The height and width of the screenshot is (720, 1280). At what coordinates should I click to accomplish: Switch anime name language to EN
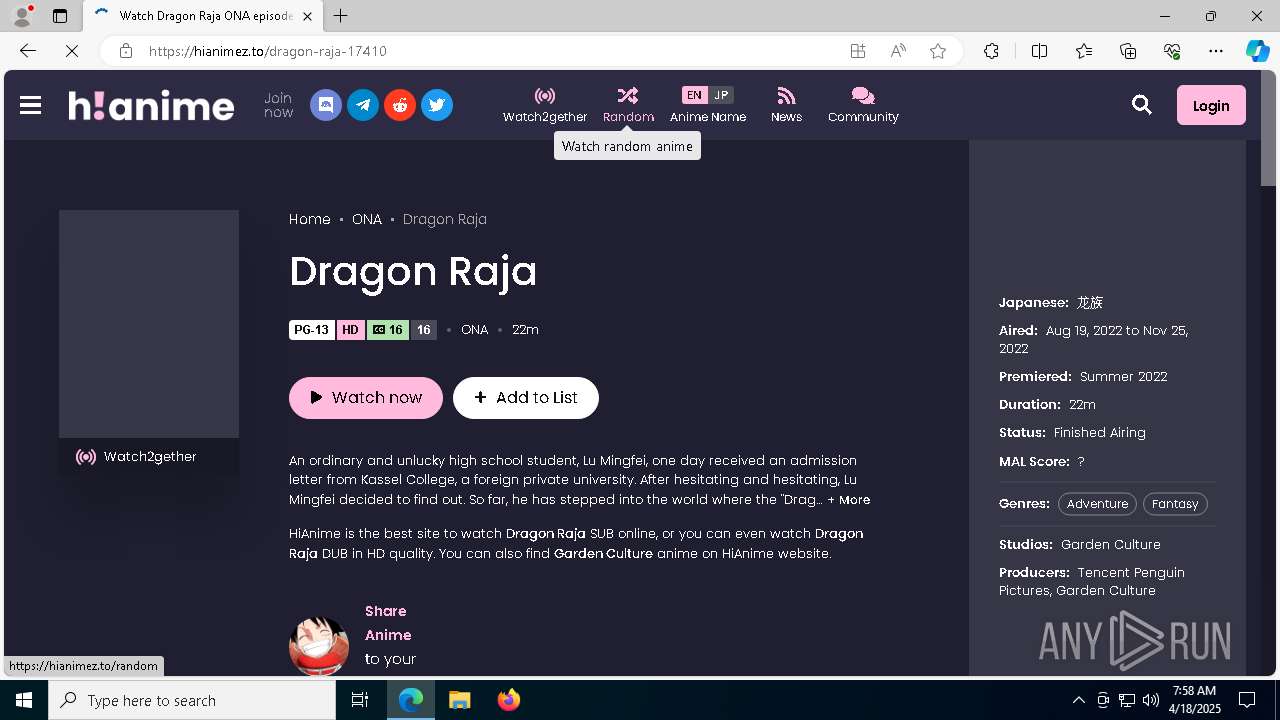pos(694,95)
